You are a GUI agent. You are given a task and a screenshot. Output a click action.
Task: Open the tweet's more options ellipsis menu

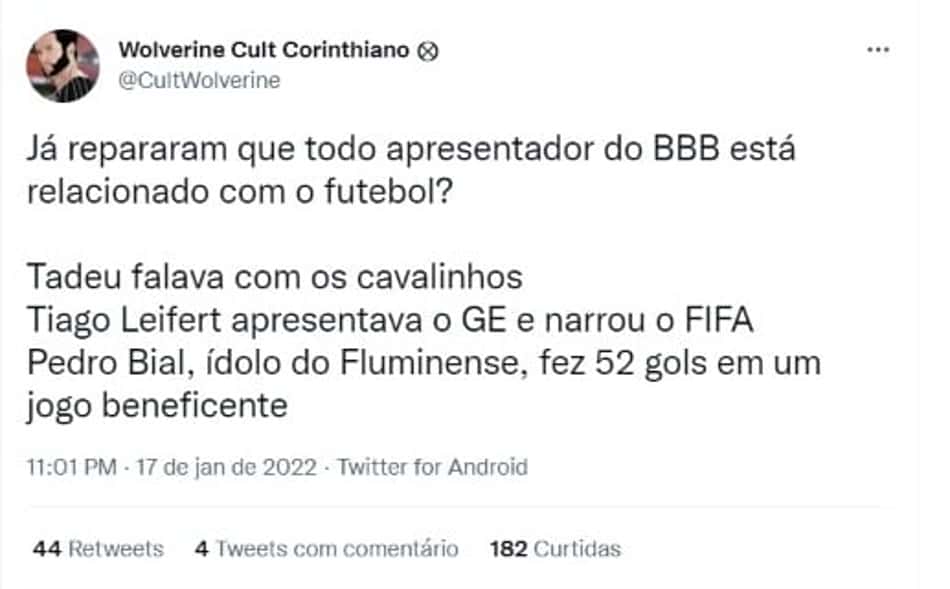(878, 50)
